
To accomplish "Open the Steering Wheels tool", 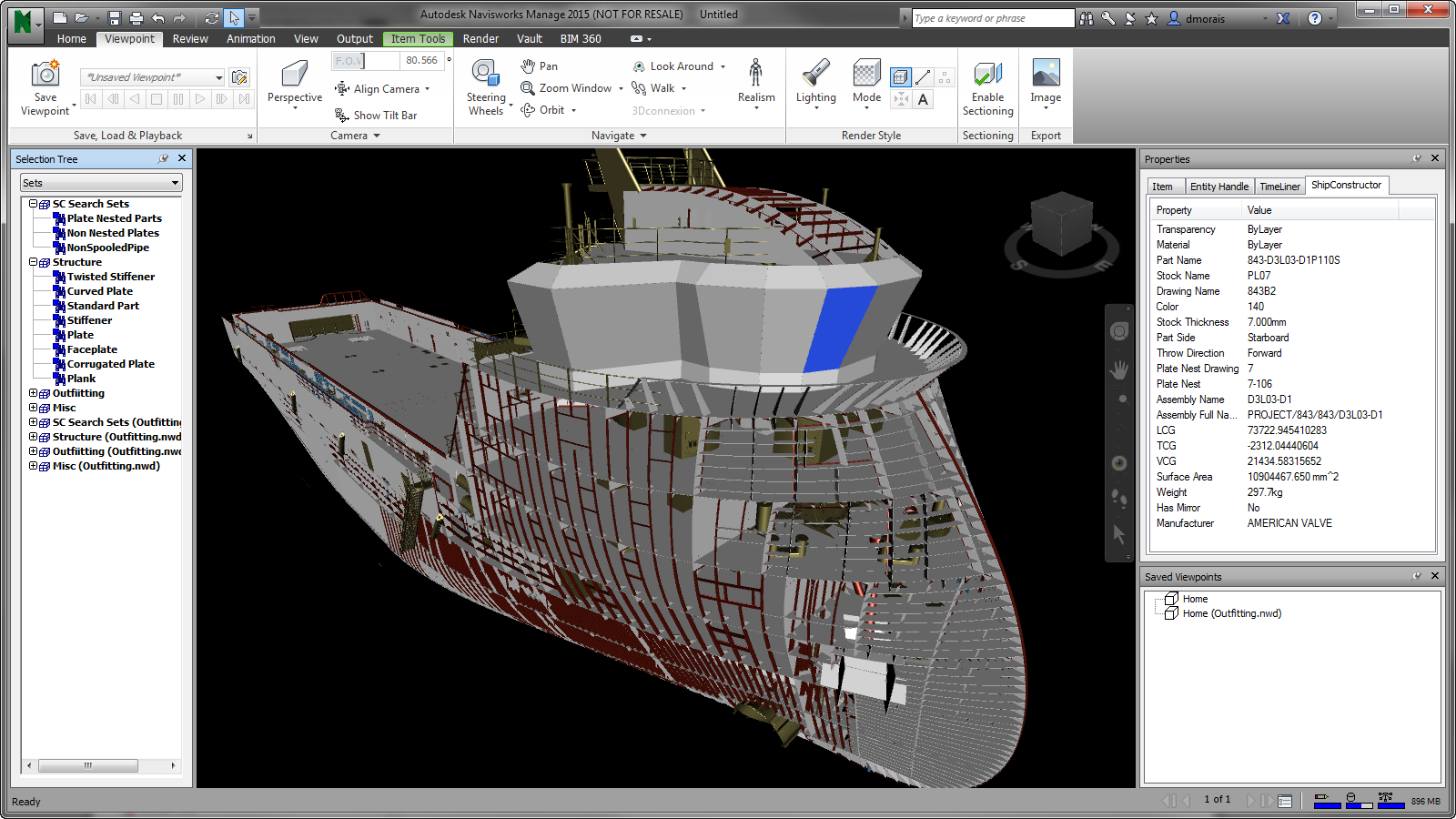I will click(485, 73).
